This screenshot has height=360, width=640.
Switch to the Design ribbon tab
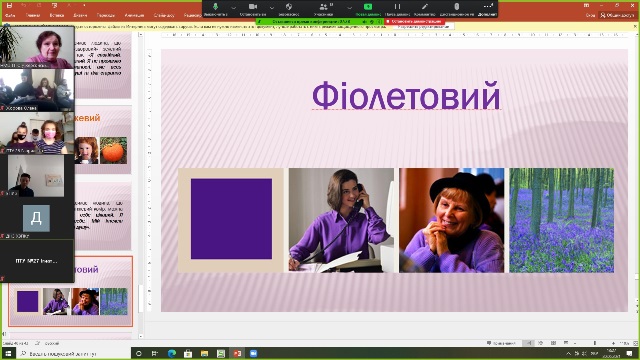click(80, 15)
